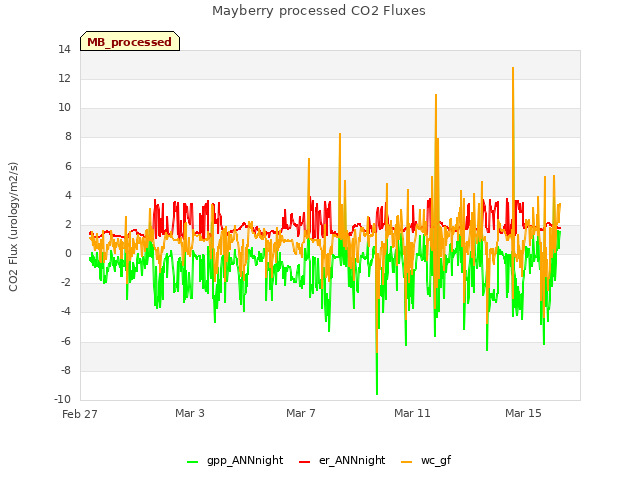The height and width of the screenshot is (480, 640).
Task: Select the MB_processed tab
Action: point(130,41)
